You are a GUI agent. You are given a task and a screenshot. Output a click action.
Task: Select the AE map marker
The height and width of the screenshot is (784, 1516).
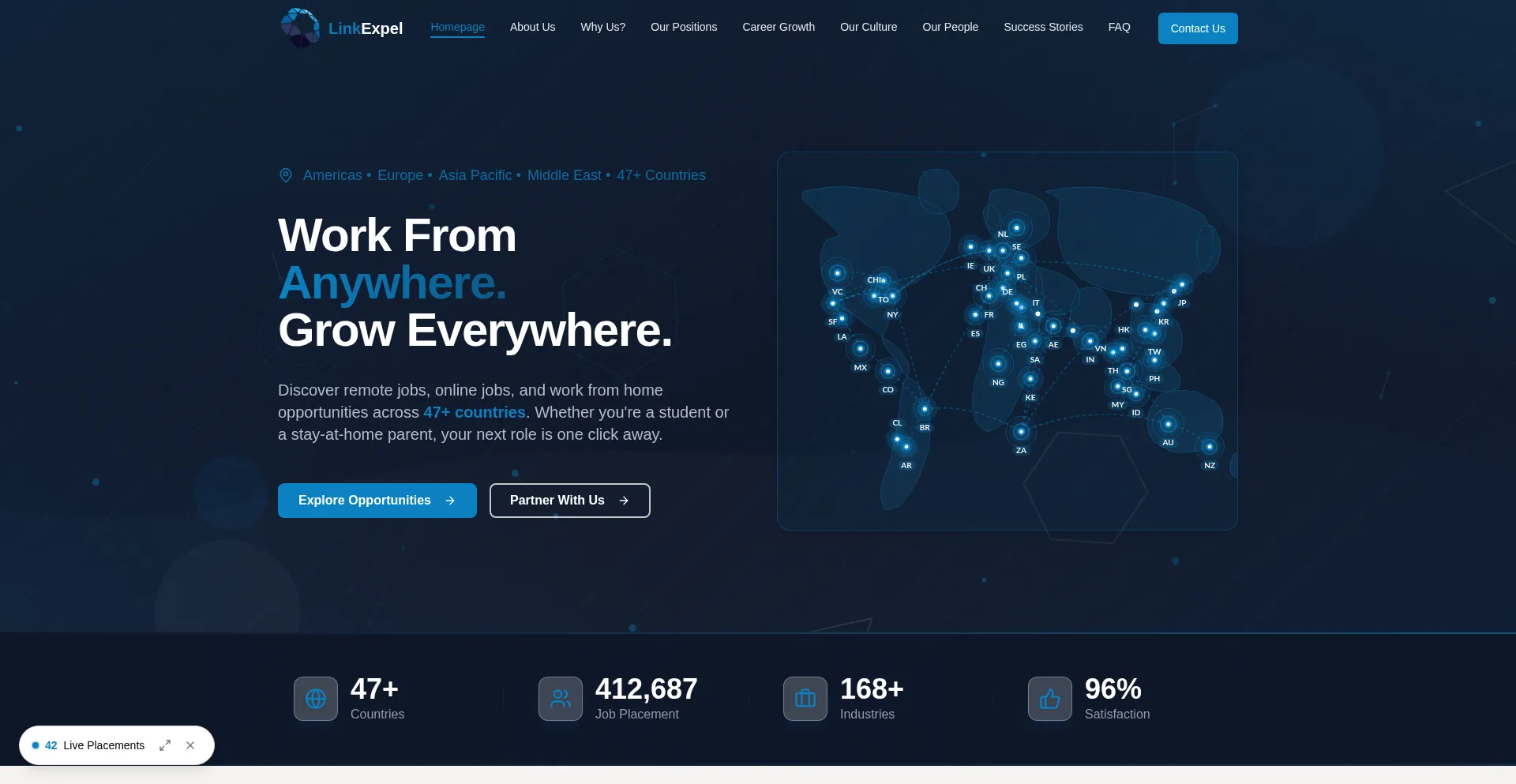coord(1053,326)
